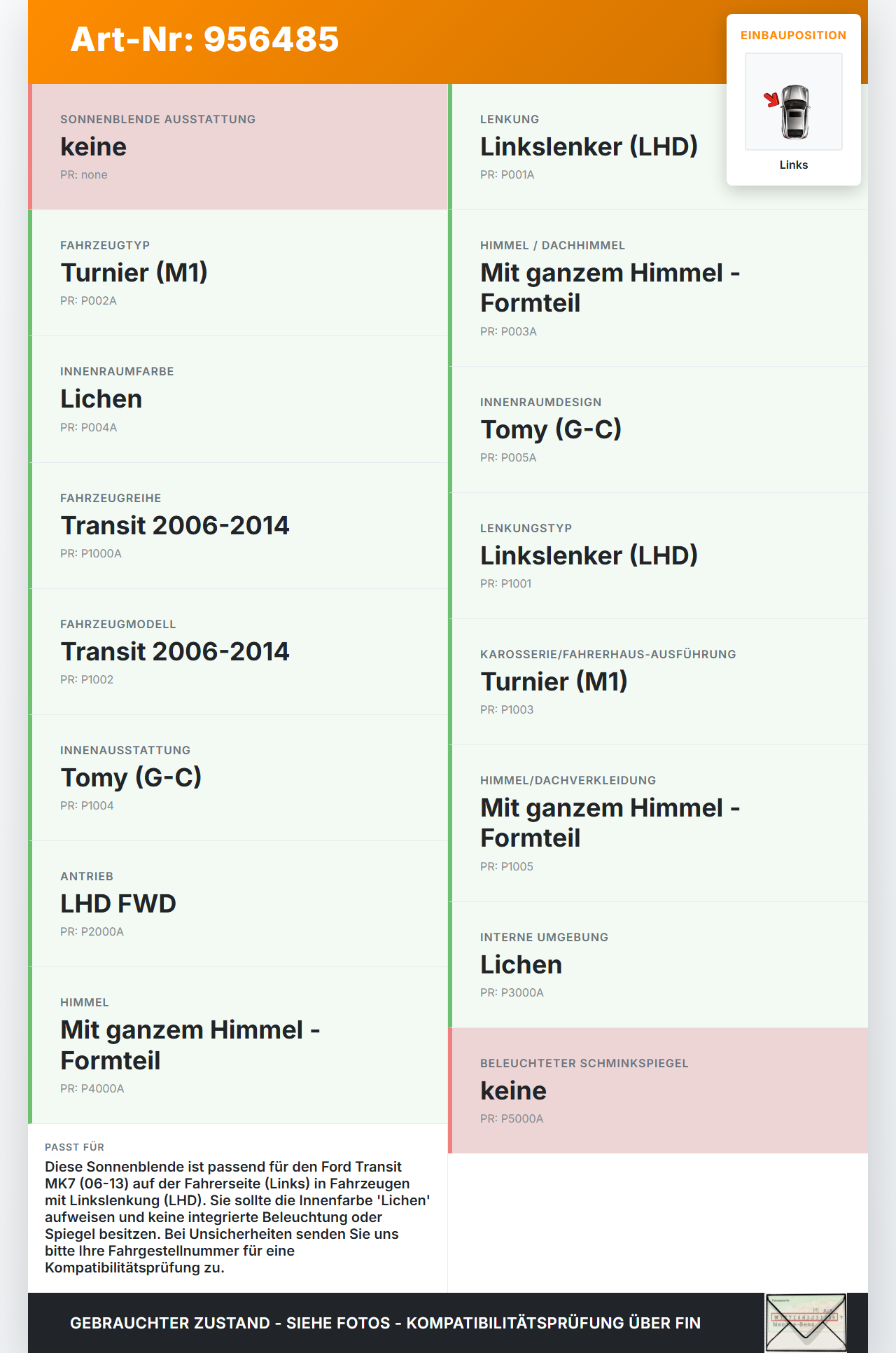Click the Innenraumfarbe Lichen entry
896x1353 pixels.
[238, 399]
